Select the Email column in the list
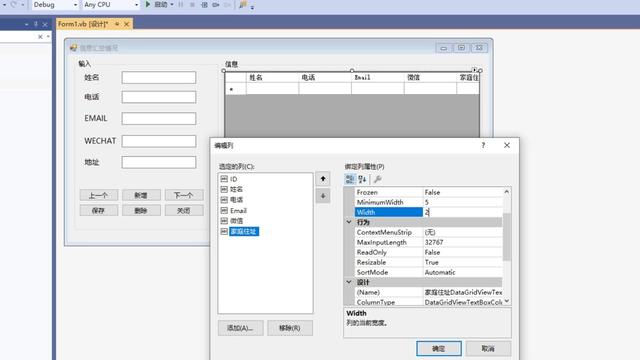The image size is (640, 360). (x=238, y=211)
